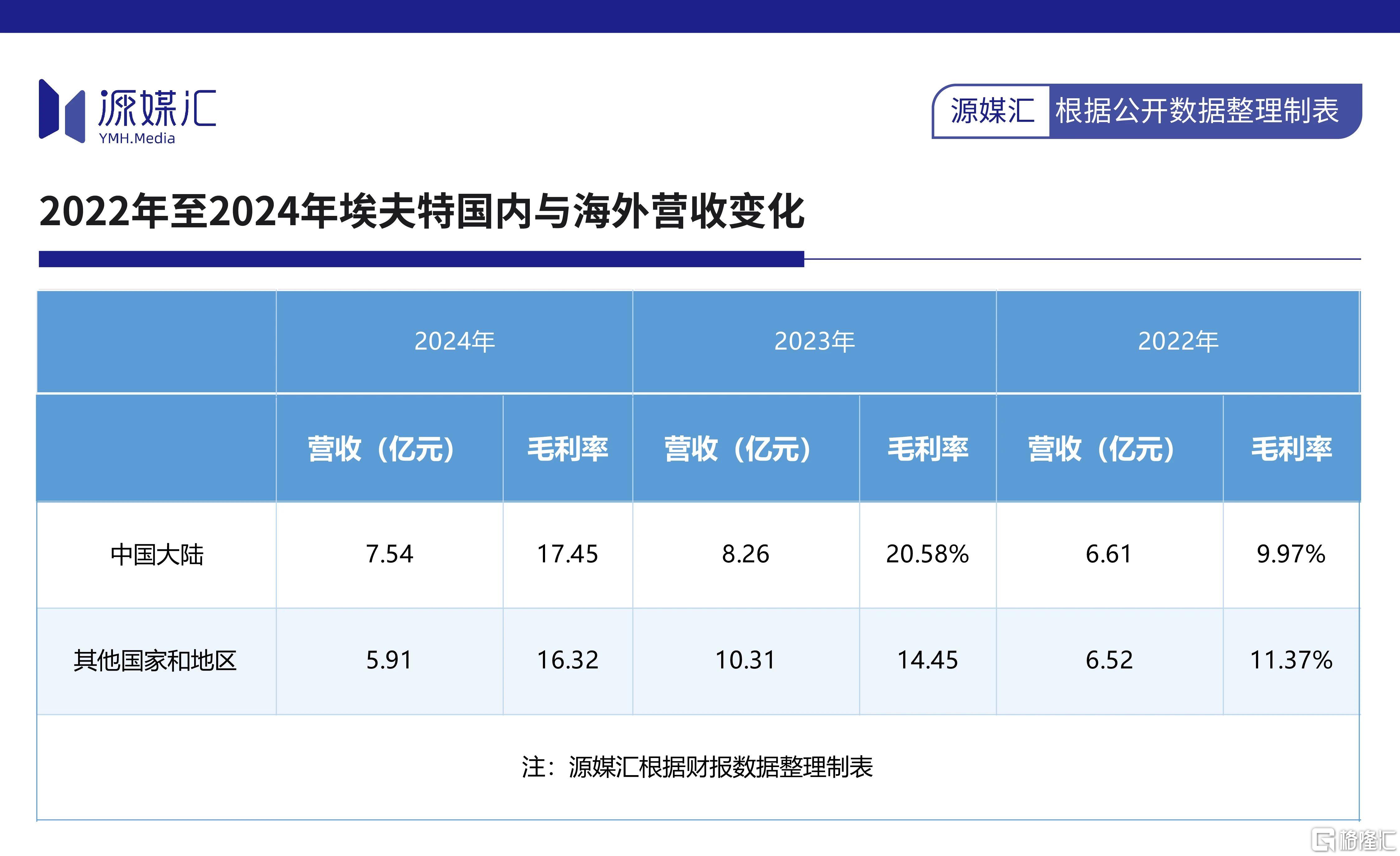This screenshot has width=1400, height=856.
Task: Click the cell value 16.32
Action: tap(567, 660)
